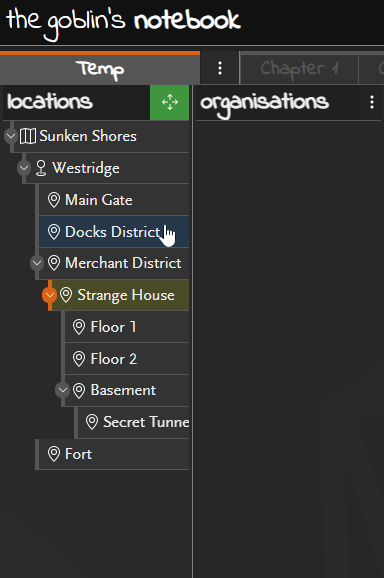Open the Floor 2 location

tap(127, 359)
